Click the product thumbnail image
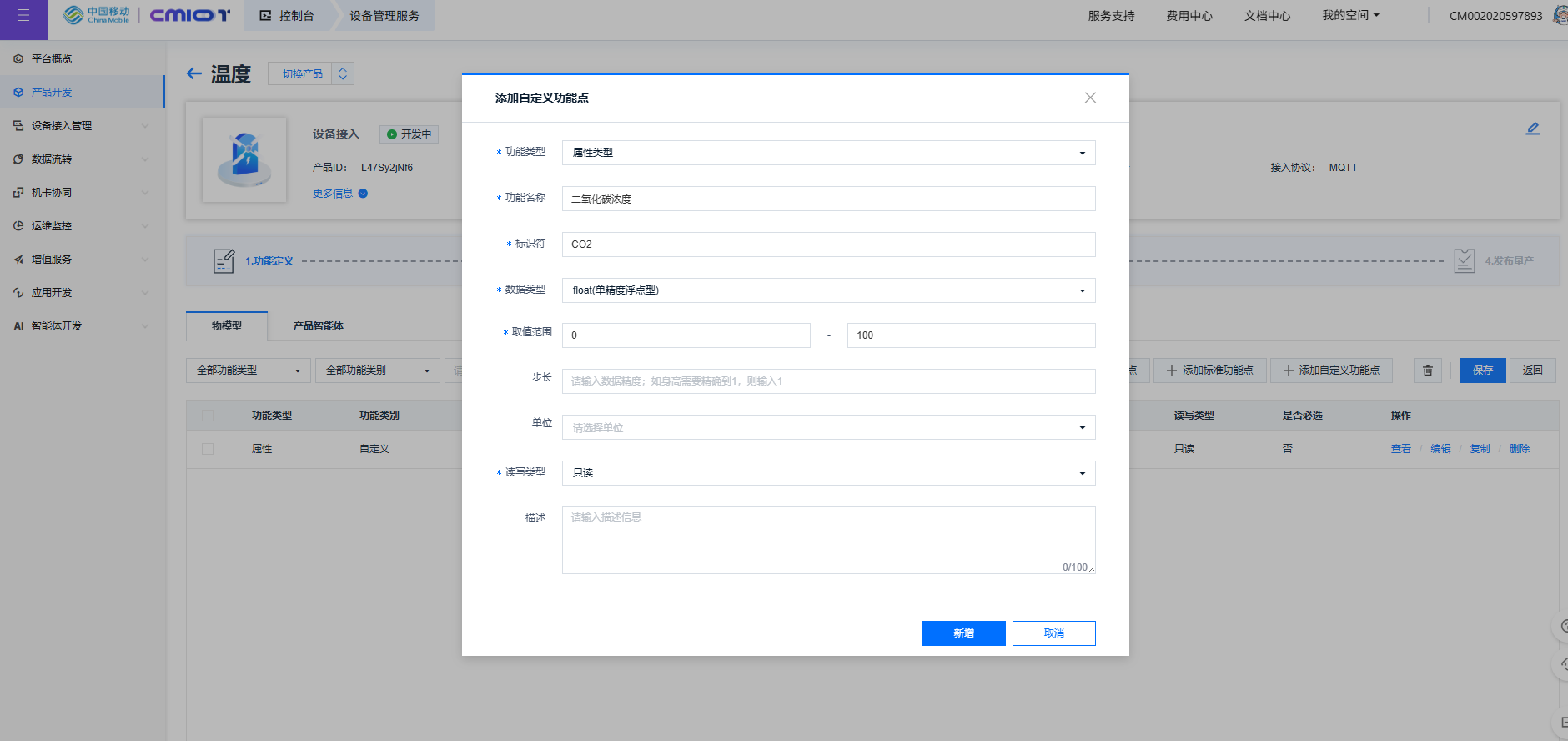Image resolution: width=1568 pixels, height=741 pixels. 244,159
